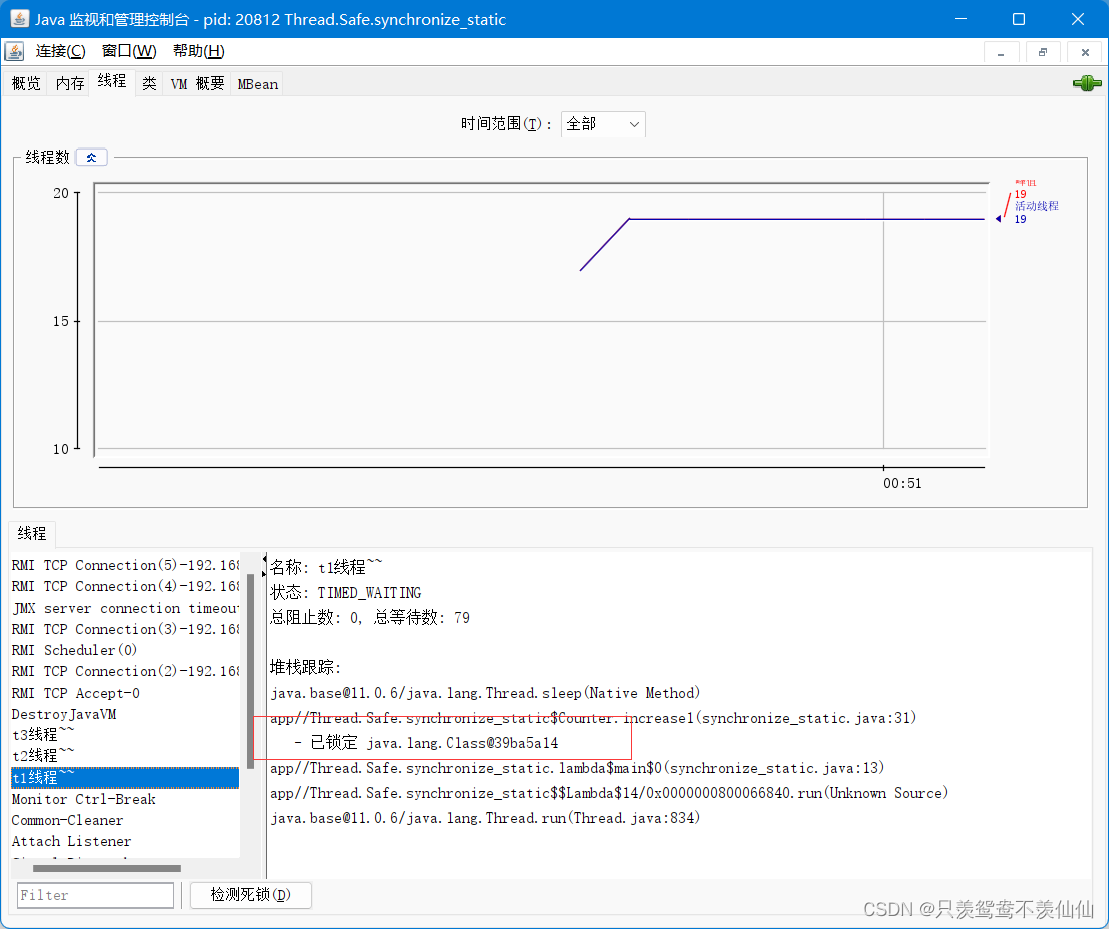Collapse the 线程数 chart panel
The height and width of the screenshot is (929, 1109).
point(91,157)
